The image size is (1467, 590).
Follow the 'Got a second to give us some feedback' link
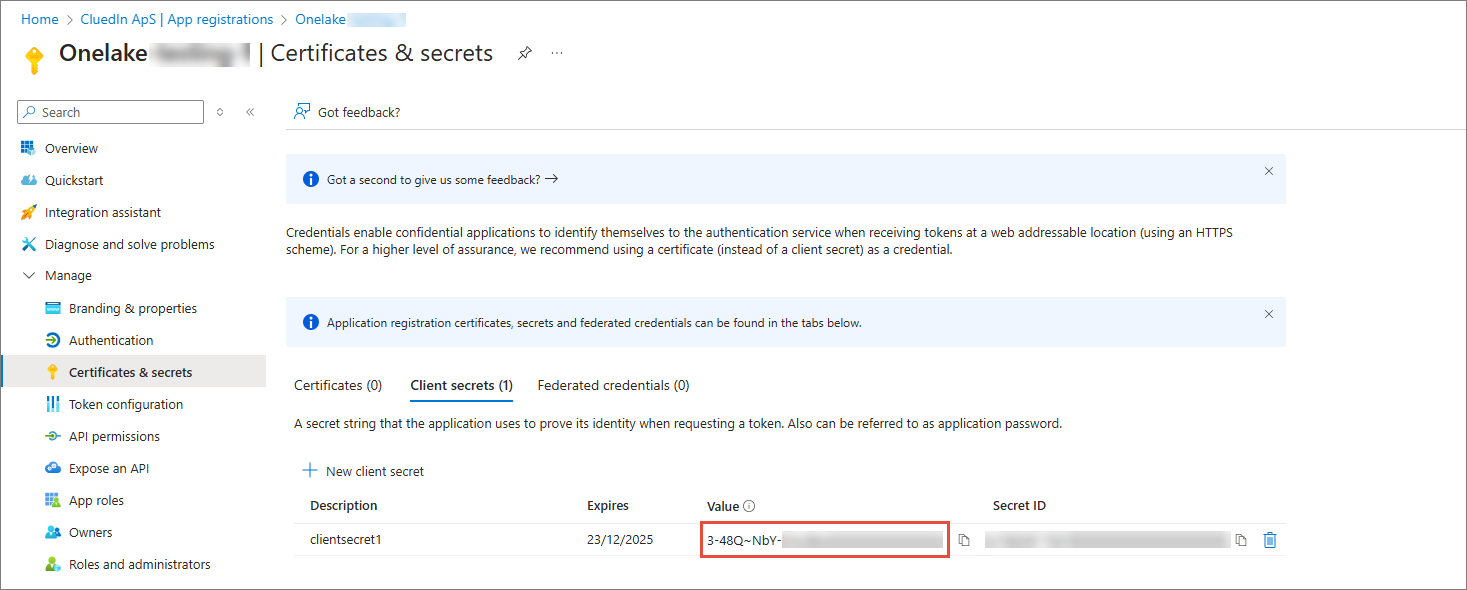click(442, 179)
